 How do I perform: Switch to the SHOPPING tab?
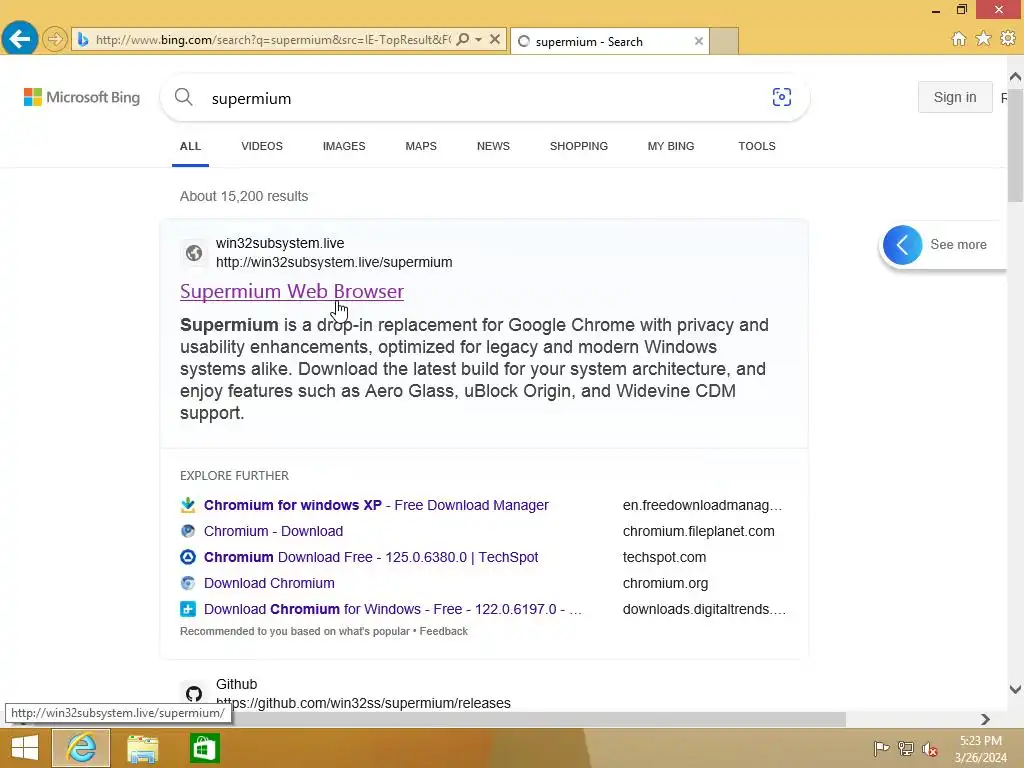point(579,146)
